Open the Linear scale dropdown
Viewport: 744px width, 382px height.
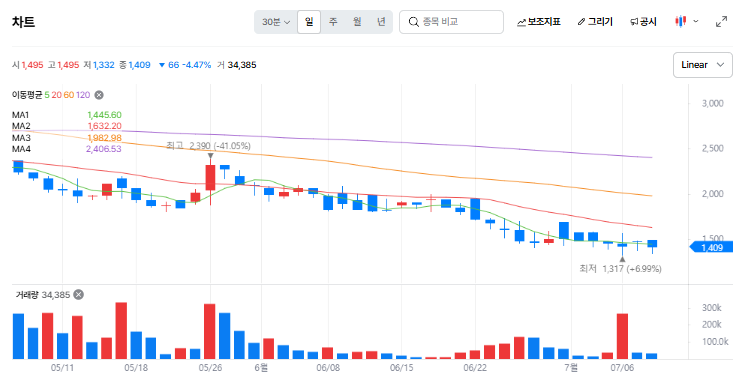(703, 65)
